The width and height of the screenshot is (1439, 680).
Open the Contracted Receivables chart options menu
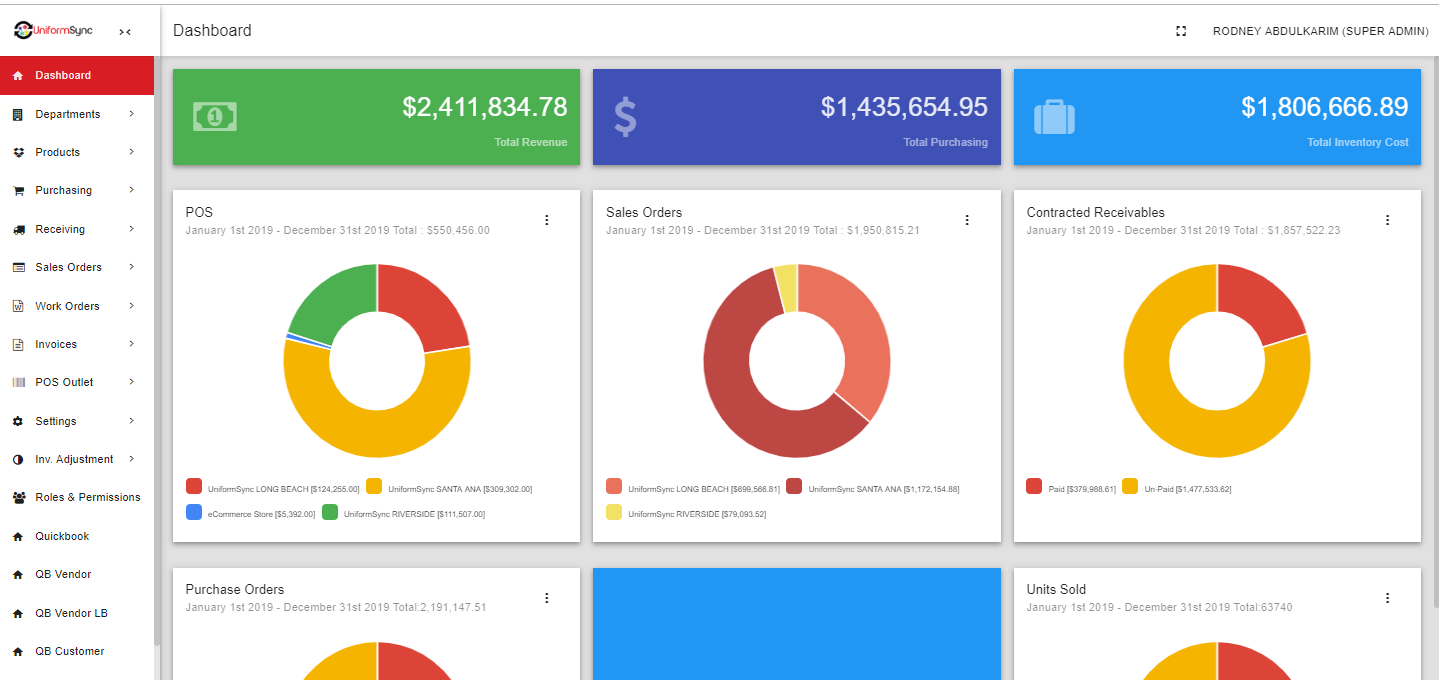tap(1387, 220)
